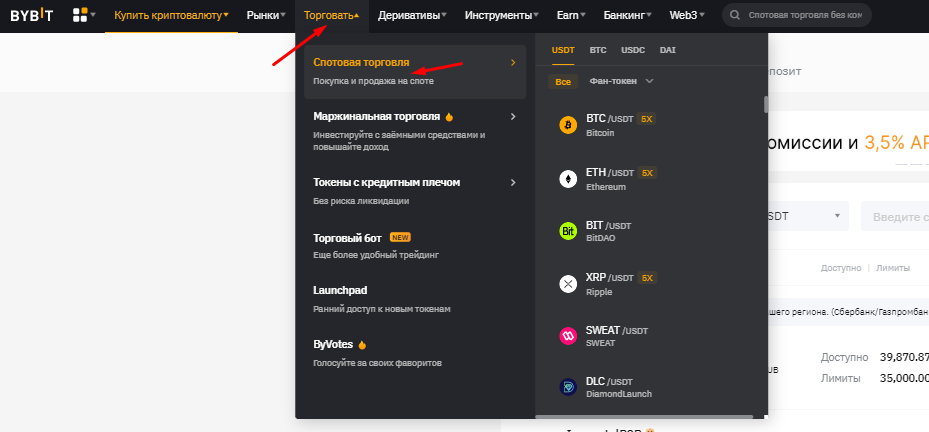The height and width of the screenshot is (432, 929).
Task: Select the Все filter chip
Action: pos(563,82)
